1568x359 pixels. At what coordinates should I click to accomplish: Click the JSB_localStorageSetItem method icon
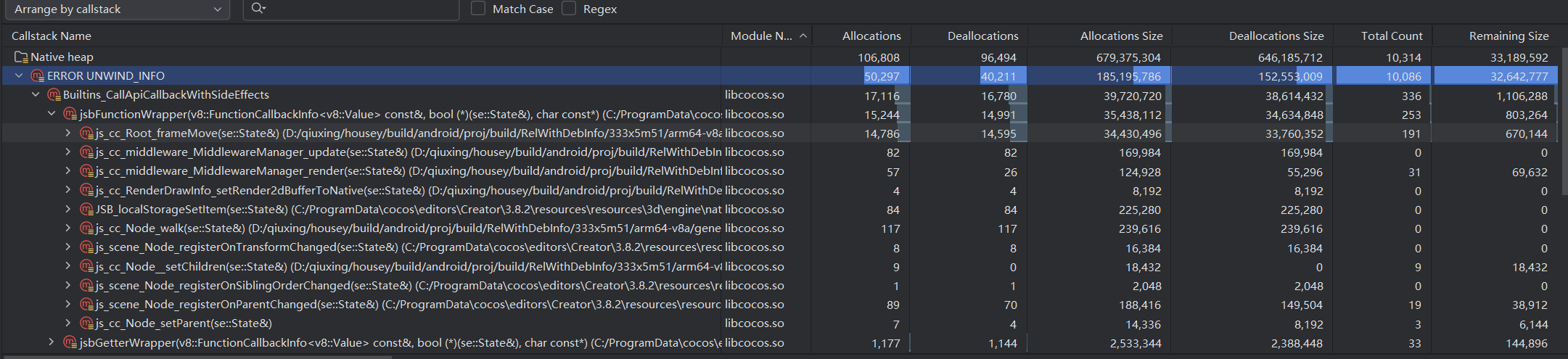coord(86,210)
